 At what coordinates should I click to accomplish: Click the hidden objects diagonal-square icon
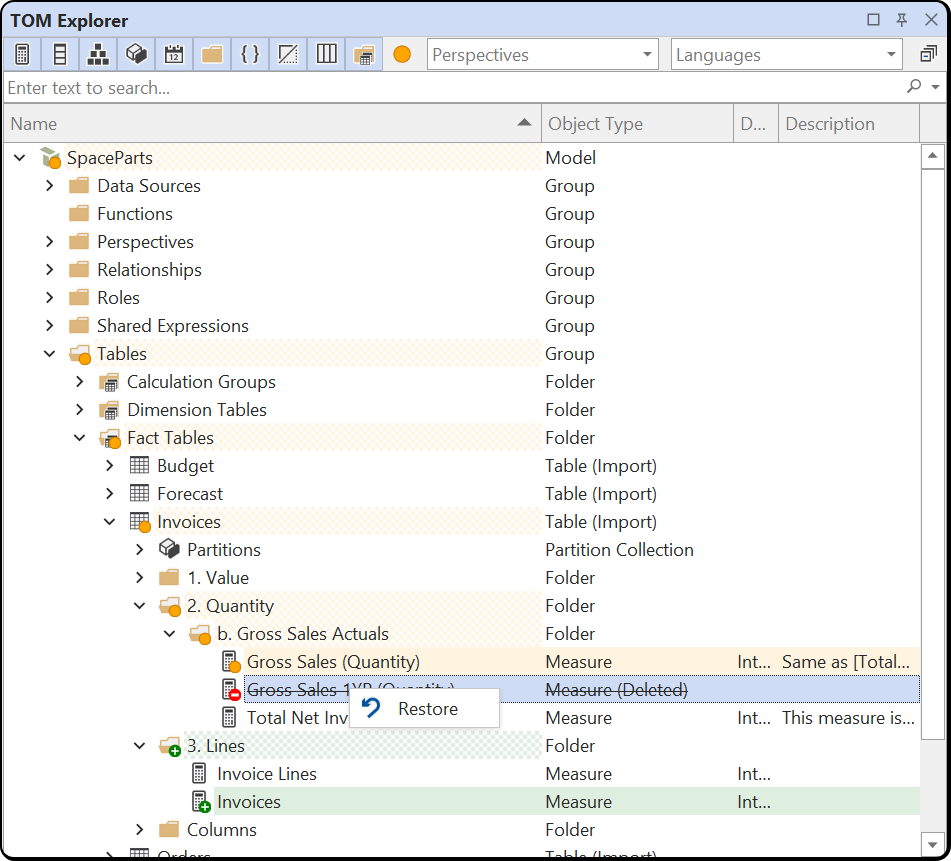pyautogui.click(x=288, y=55)
